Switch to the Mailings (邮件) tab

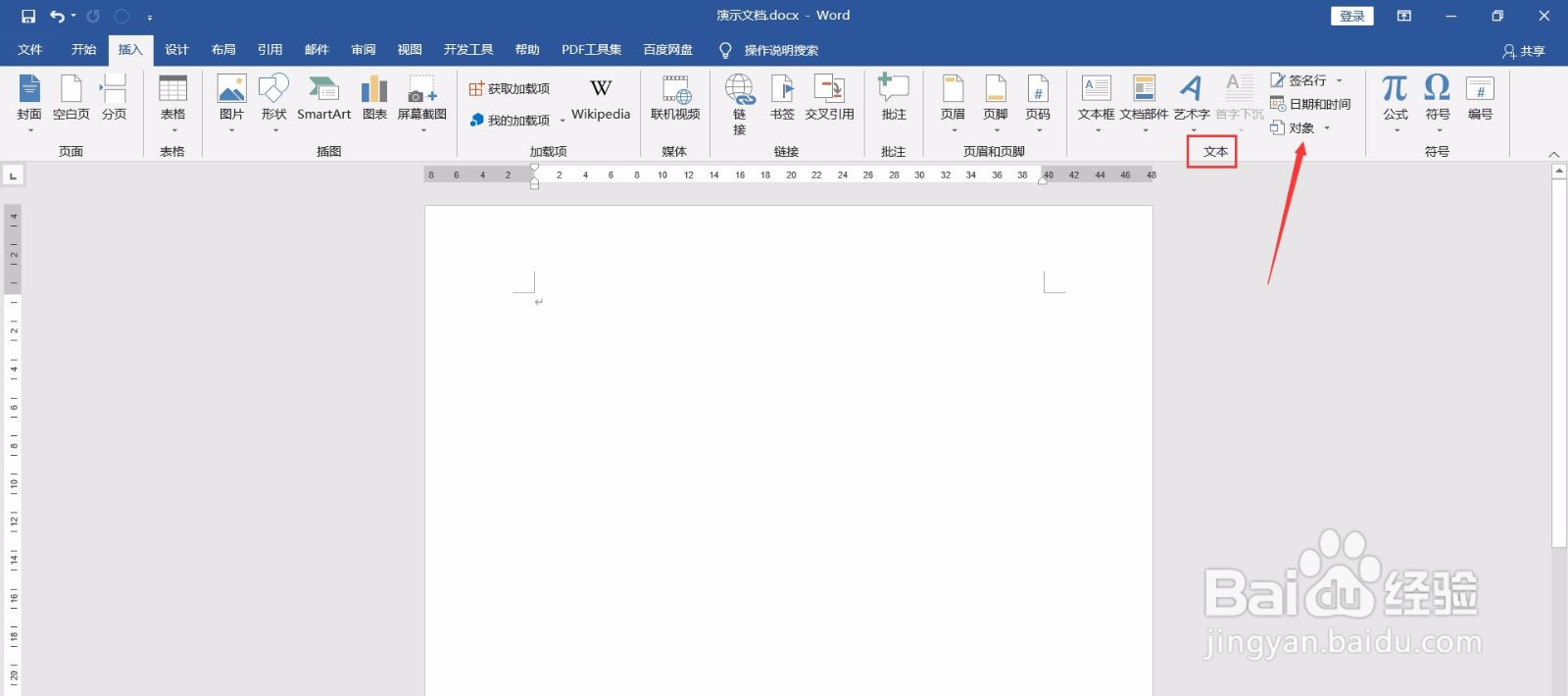pyautogui.click(x=317, y=50)
